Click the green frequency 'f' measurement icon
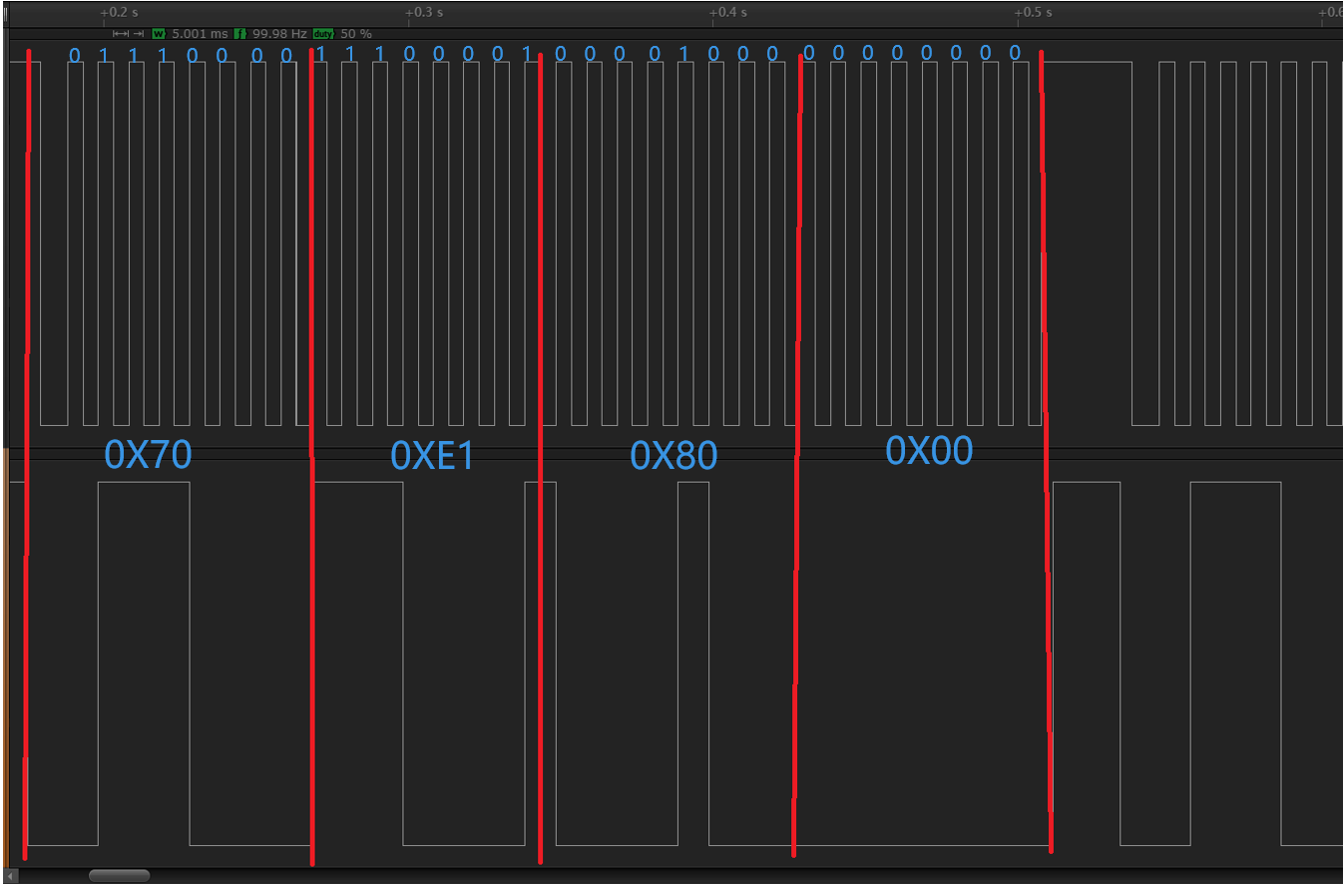Viewport: 1344px width, 884px height. (240, 34)
